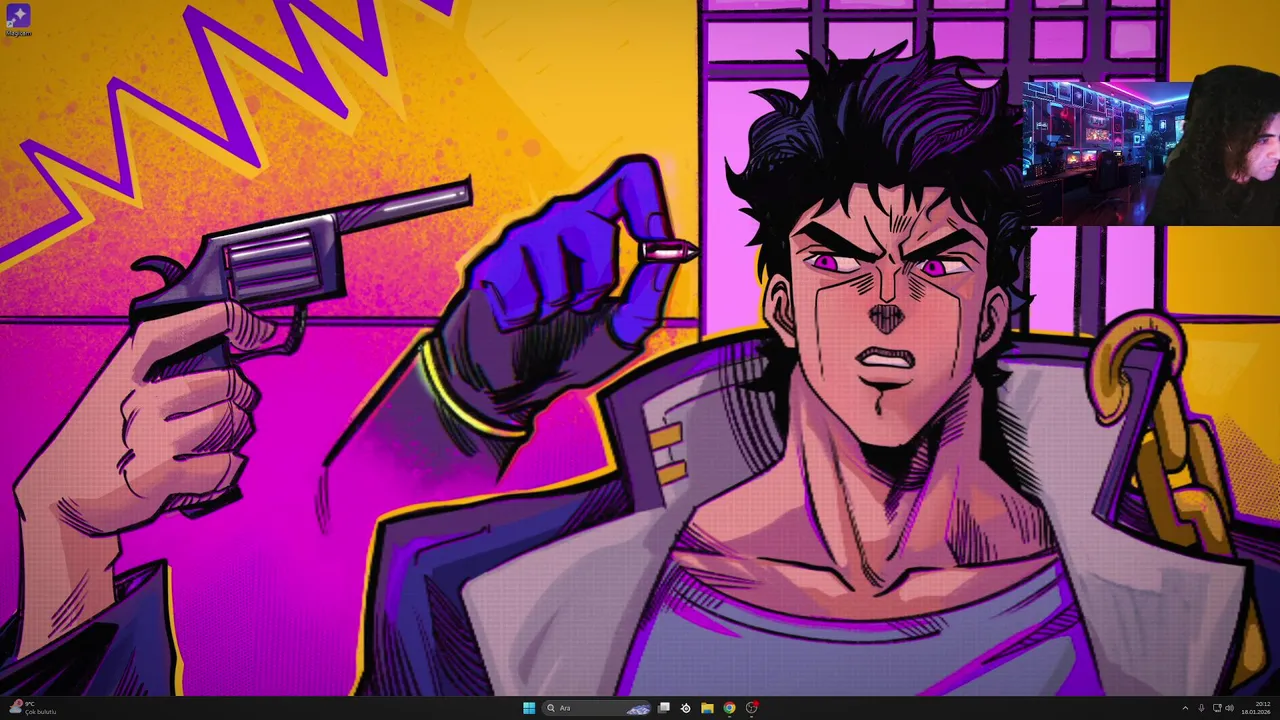
Task: Open the Magicam desktop shortcut
Action: point(18,20)
